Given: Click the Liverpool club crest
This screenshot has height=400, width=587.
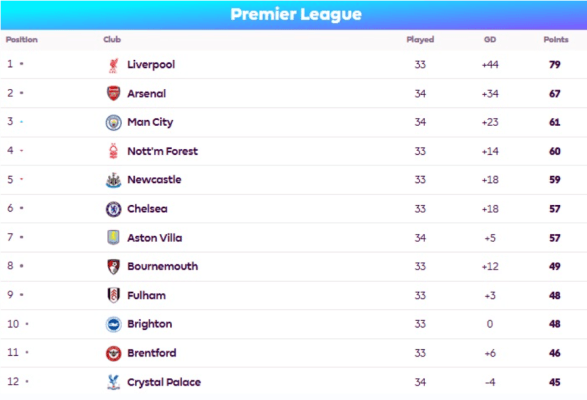Looking at the screenshot, I should (x=113, y=65).
